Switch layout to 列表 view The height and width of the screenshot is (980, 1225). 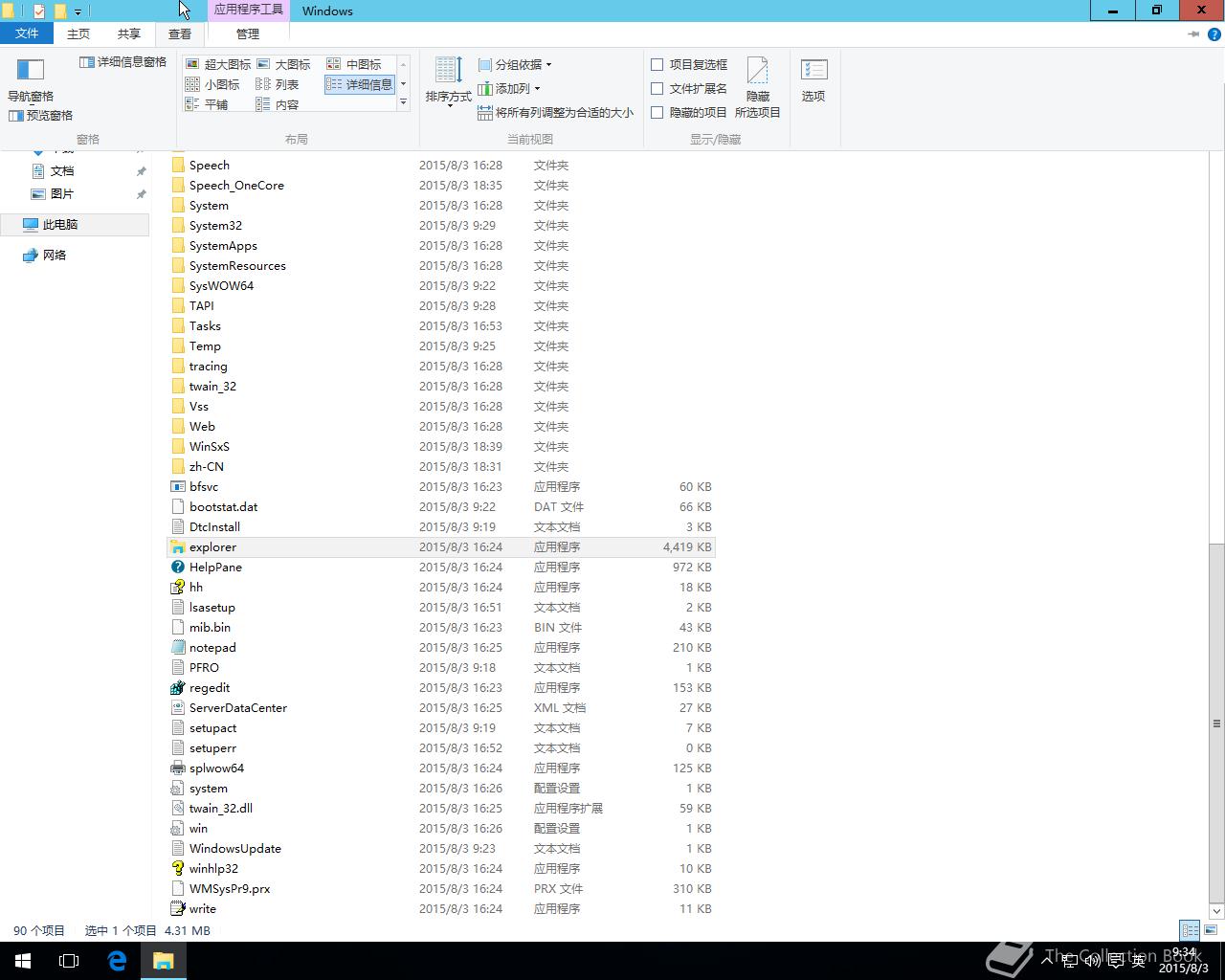[278, 84]
